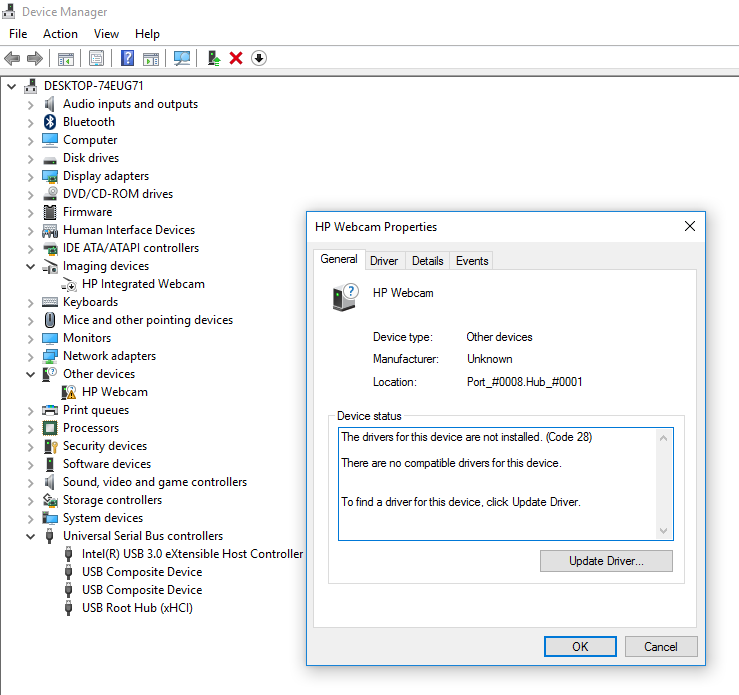Click the red X Uninstall device icon
The height and width of the screenshot is (695, 739).
click(236, 58)
